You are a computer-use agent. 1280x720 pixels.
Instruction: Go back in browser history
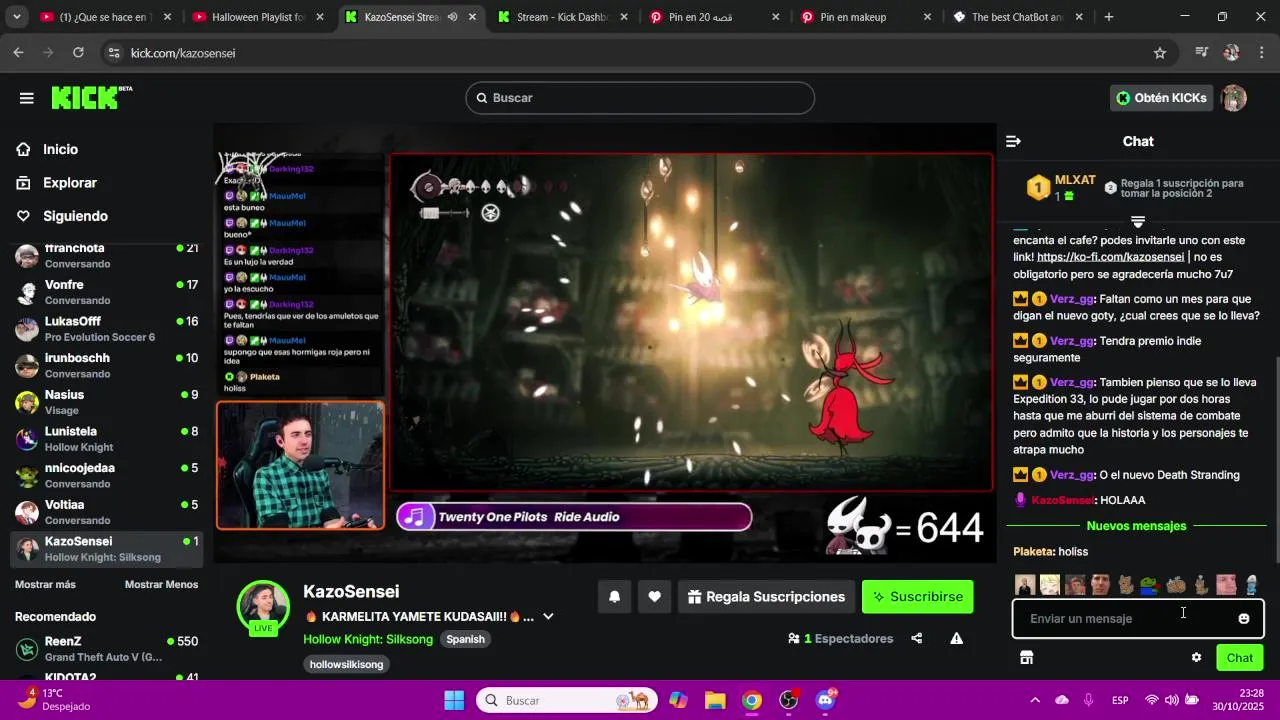pos(18,53)
